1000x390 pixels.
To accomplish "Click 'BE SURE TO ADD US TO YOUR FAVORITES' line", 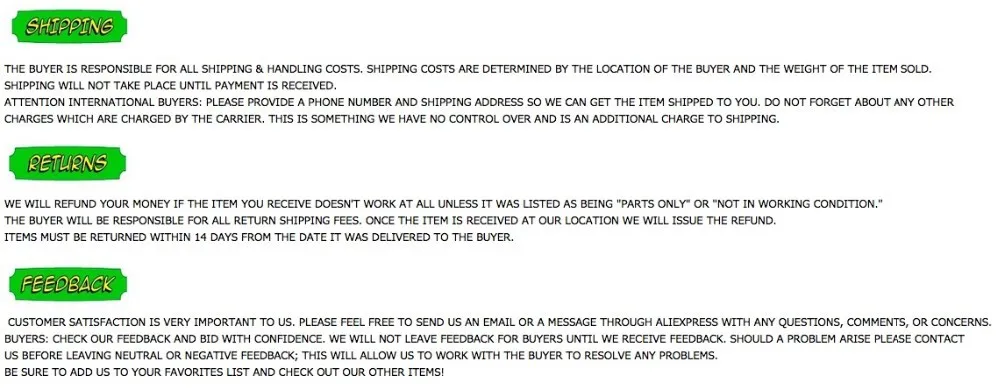I will [x=224, y=372].
